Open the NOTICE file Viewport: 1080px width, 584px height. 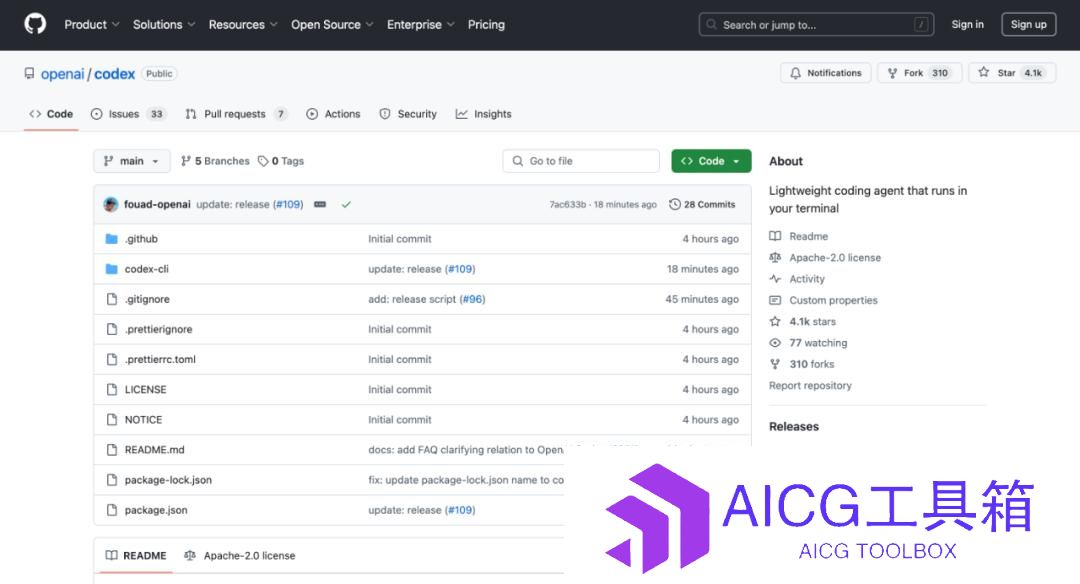(143, 420)
